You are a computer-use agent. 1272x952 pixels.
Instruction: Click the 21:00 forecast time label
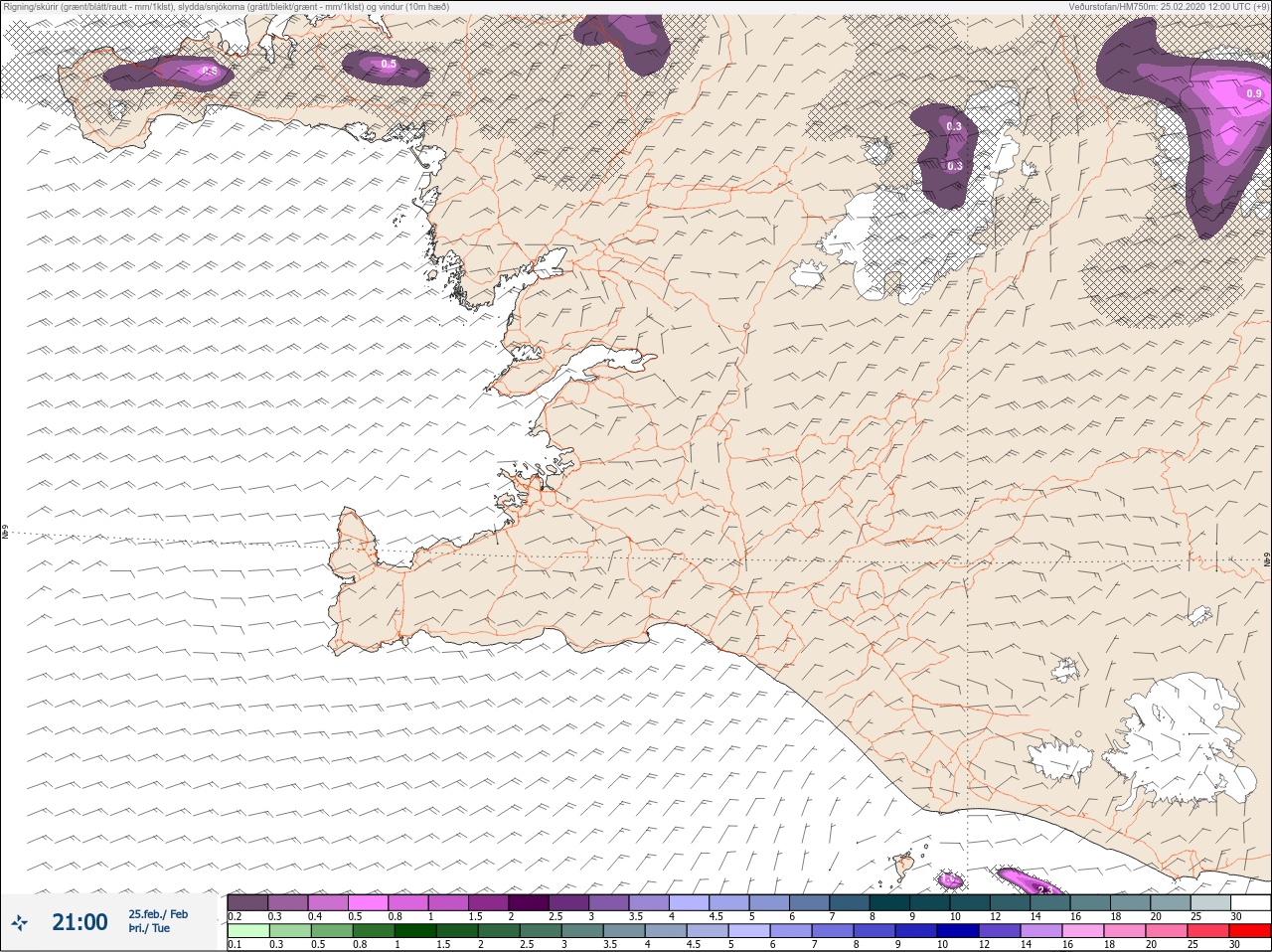[79, 922]
